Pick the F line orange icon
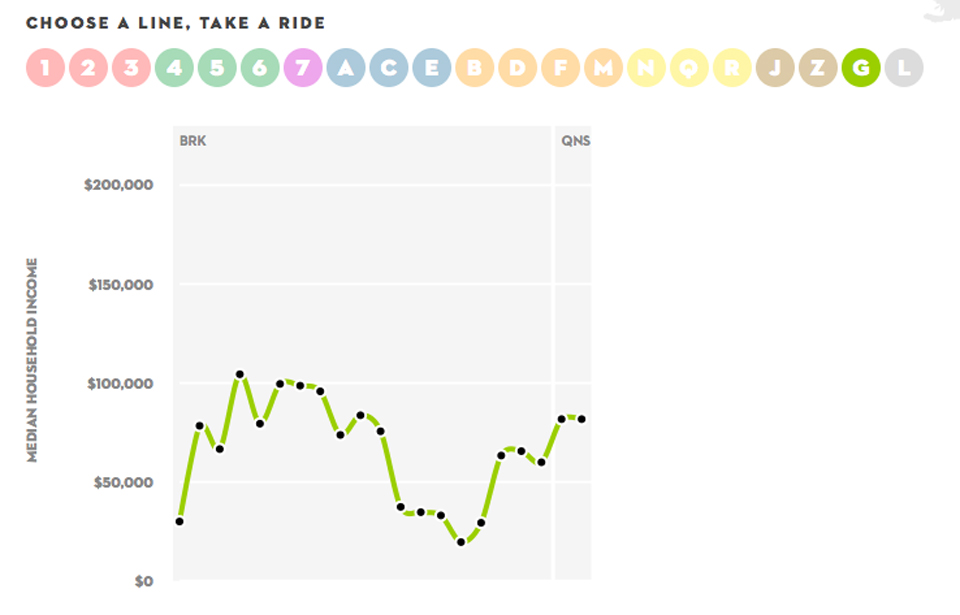960x615 pixels. (x=560, y=68)
